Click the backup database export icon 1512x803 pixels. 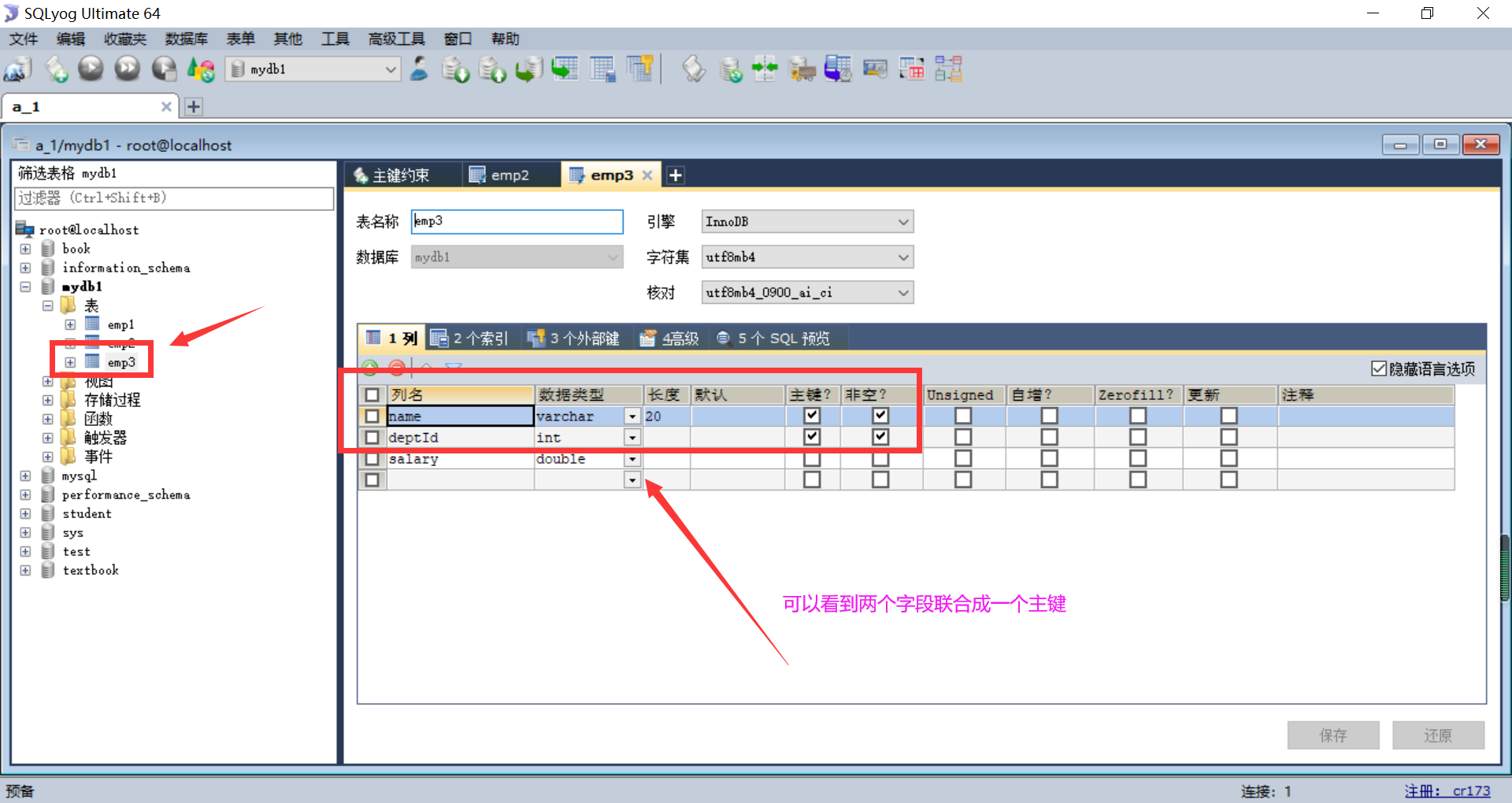coord(492,69)
